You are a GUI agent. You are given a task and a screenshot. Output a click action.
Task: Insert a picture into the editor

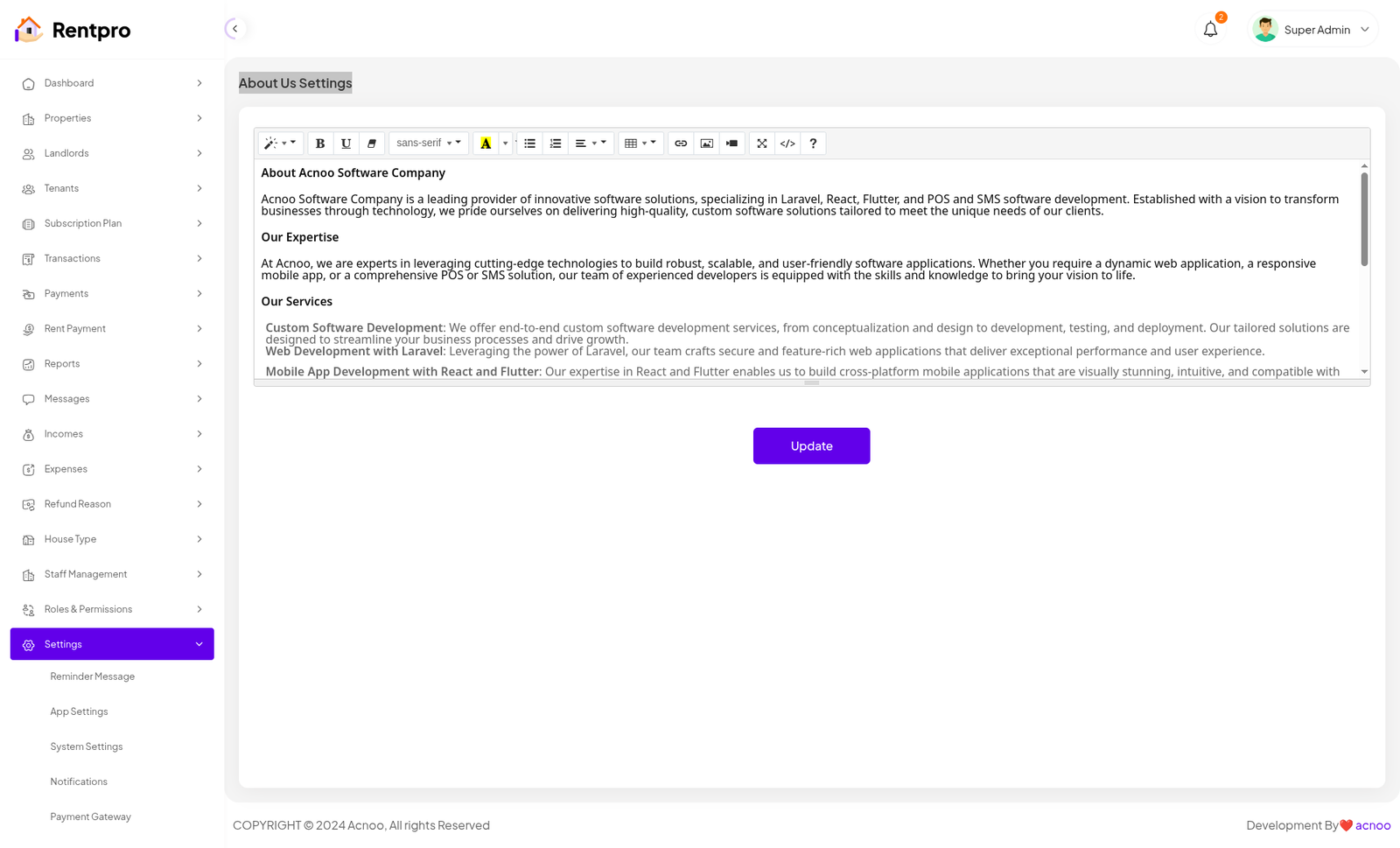click(x=706, y=144)
